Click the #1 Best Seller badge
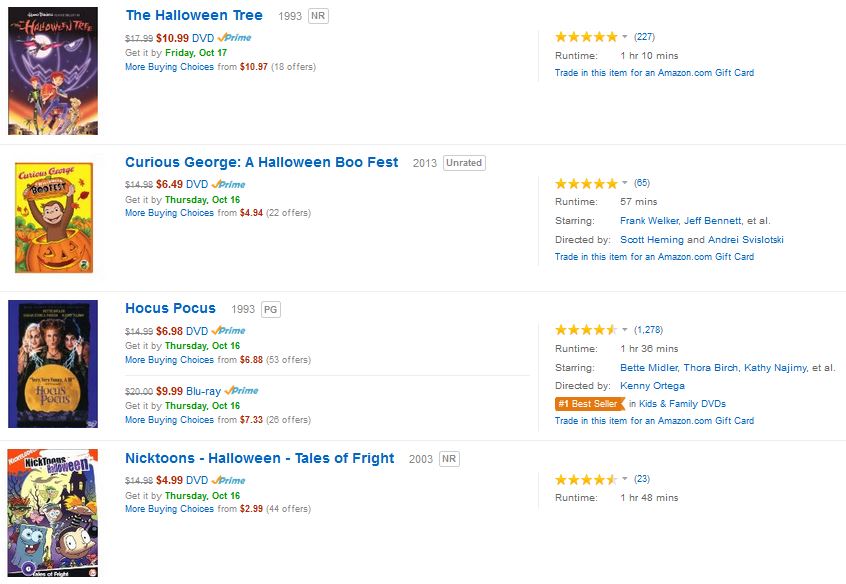 coord(589,404)
